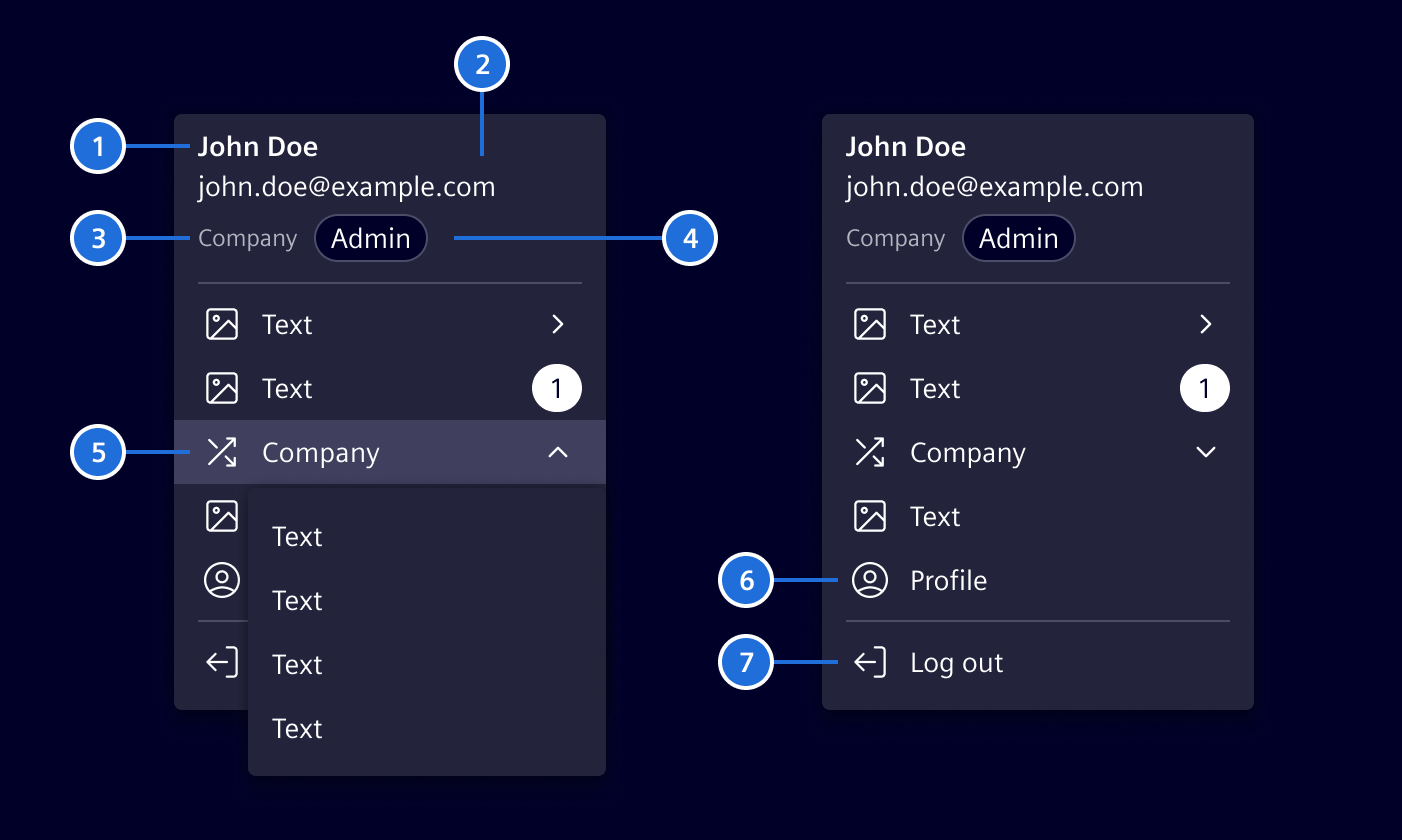
Task: Click the notification badge 1 in right menu
Action: point(1205,389)
